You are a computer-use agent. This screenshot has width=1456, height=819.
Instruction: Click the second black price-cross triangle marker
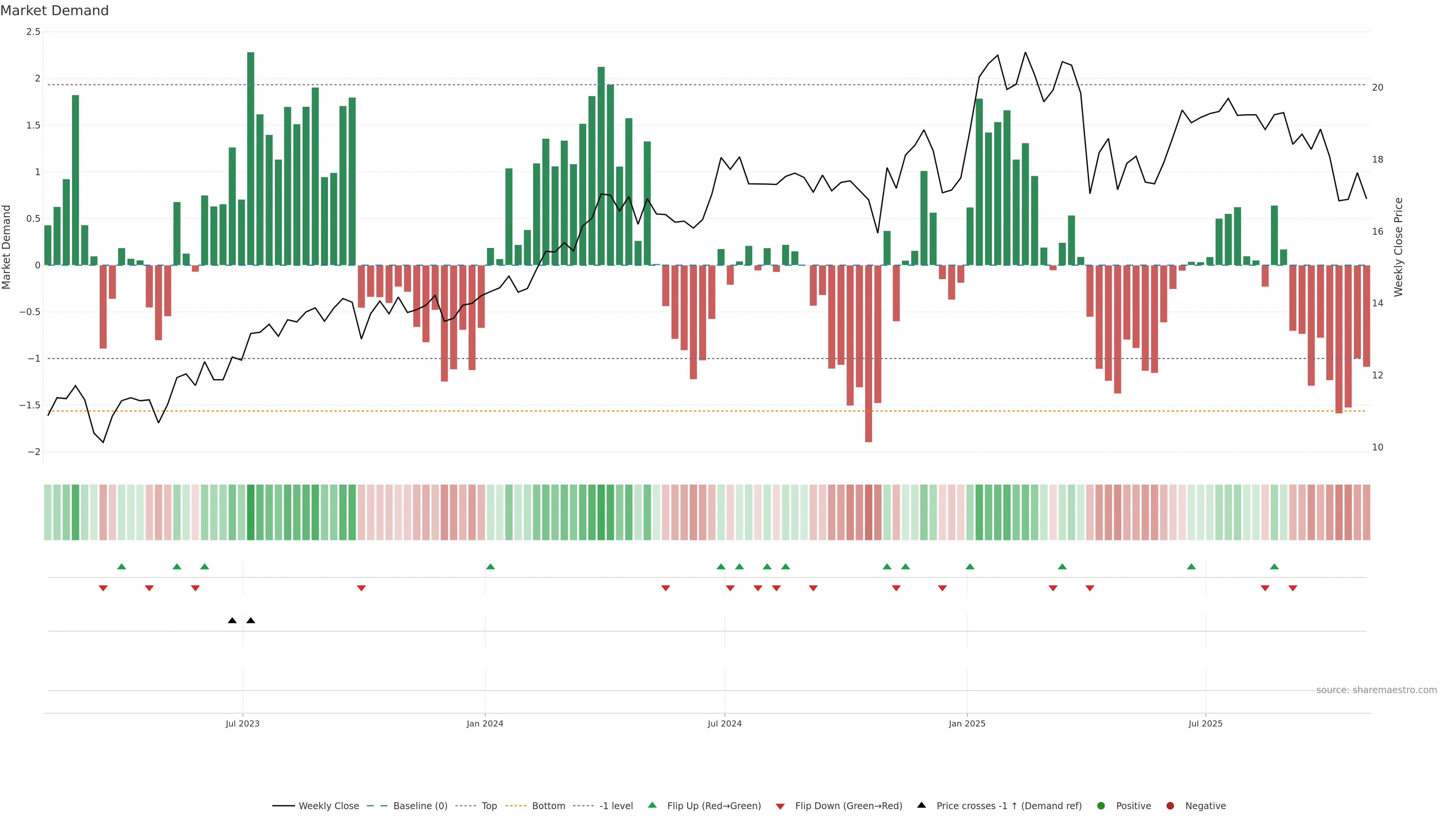tap(251, 621)
